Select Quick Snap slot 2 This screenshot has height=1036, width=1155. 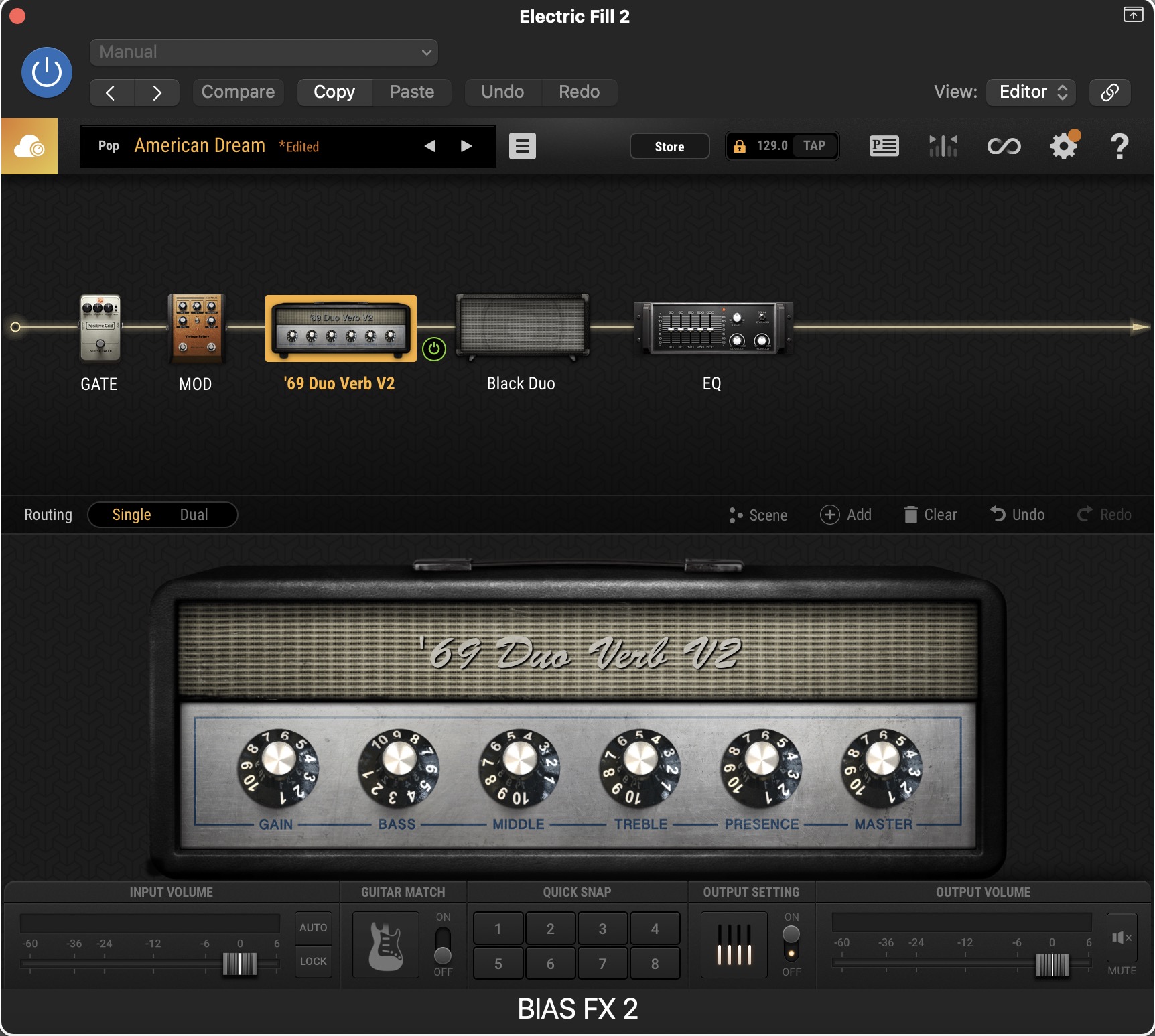[550, 929]
